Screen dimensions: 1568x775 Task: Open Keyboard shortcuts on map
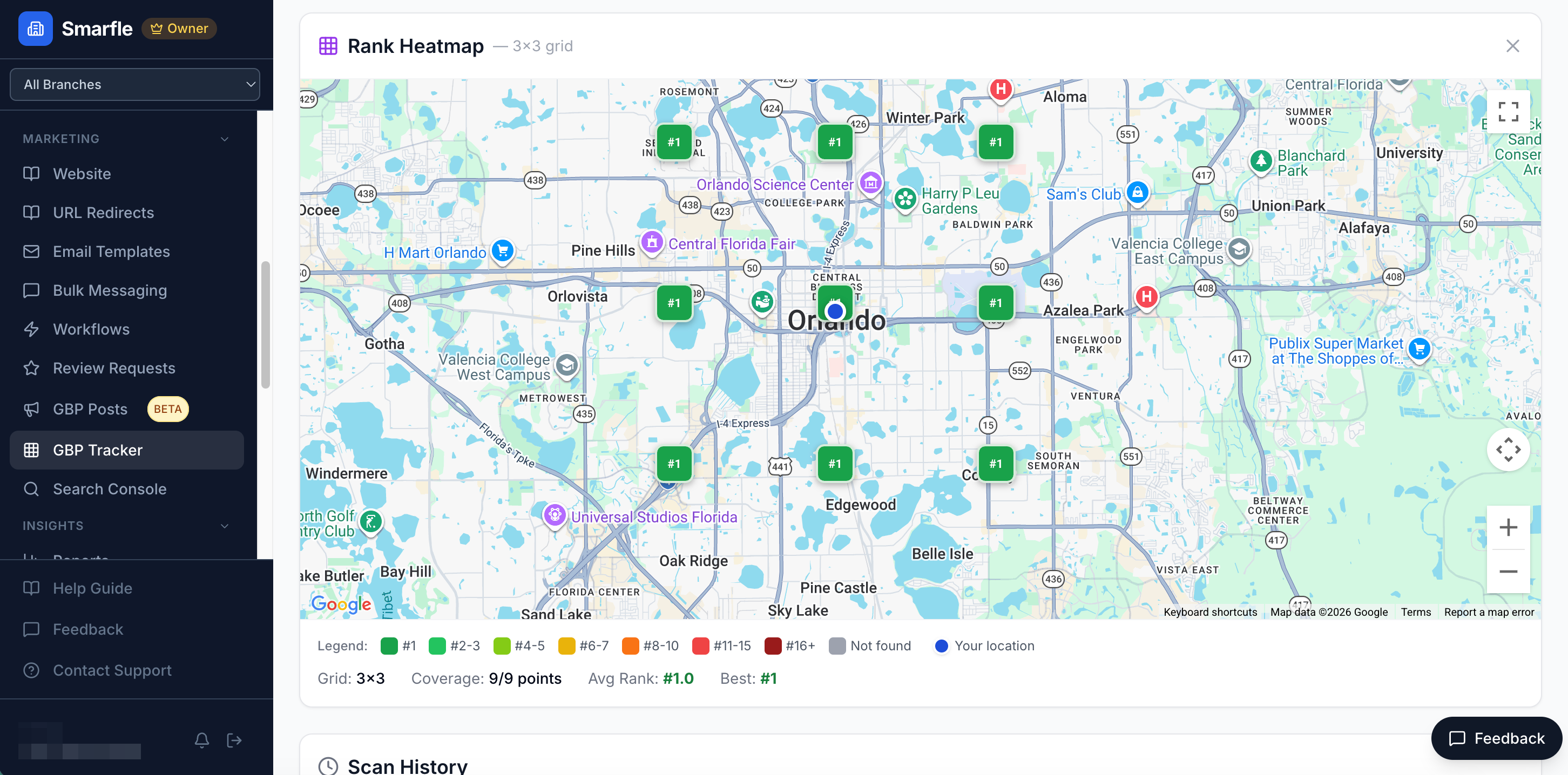point(1210,613)
